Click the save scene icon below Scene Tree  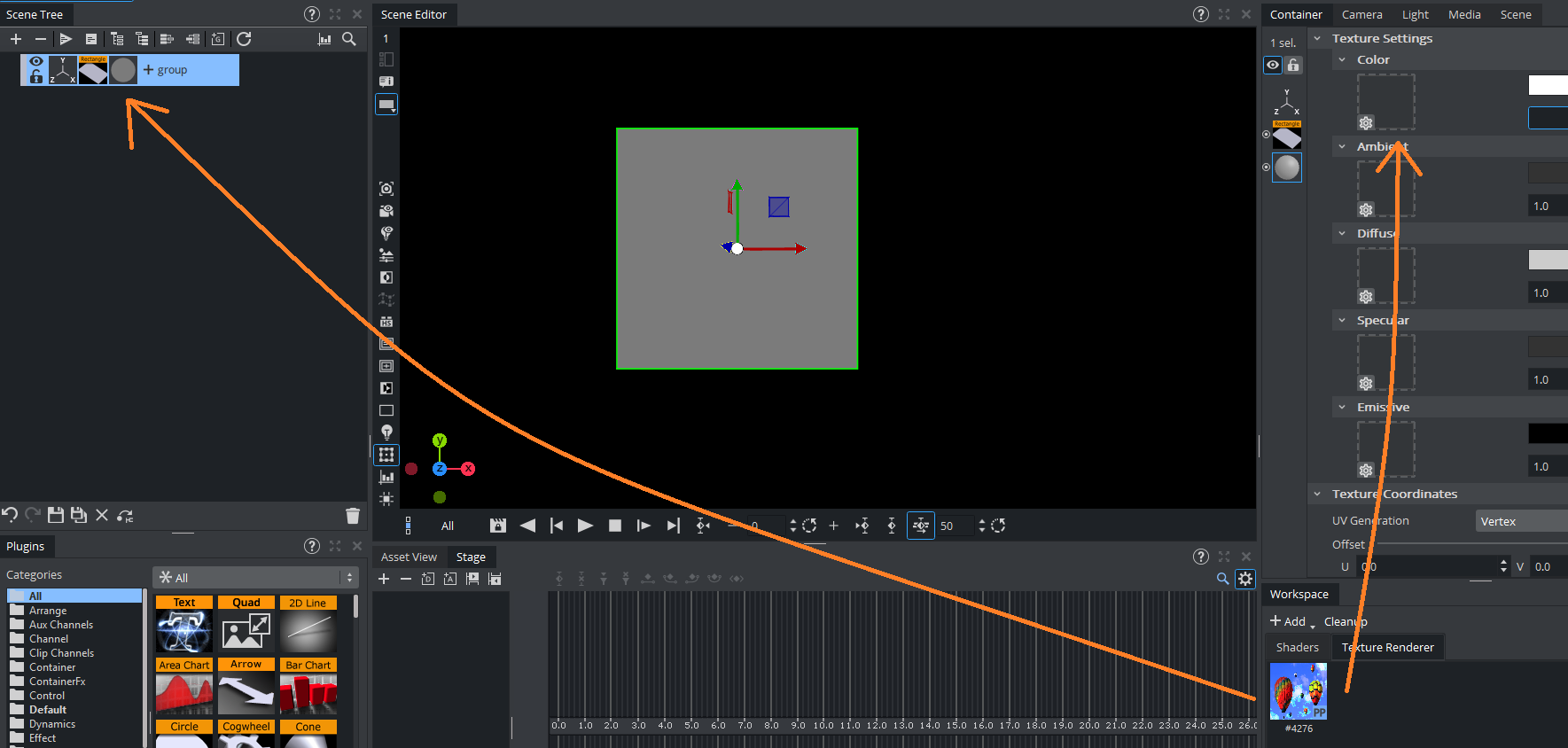tap(56, 515)
